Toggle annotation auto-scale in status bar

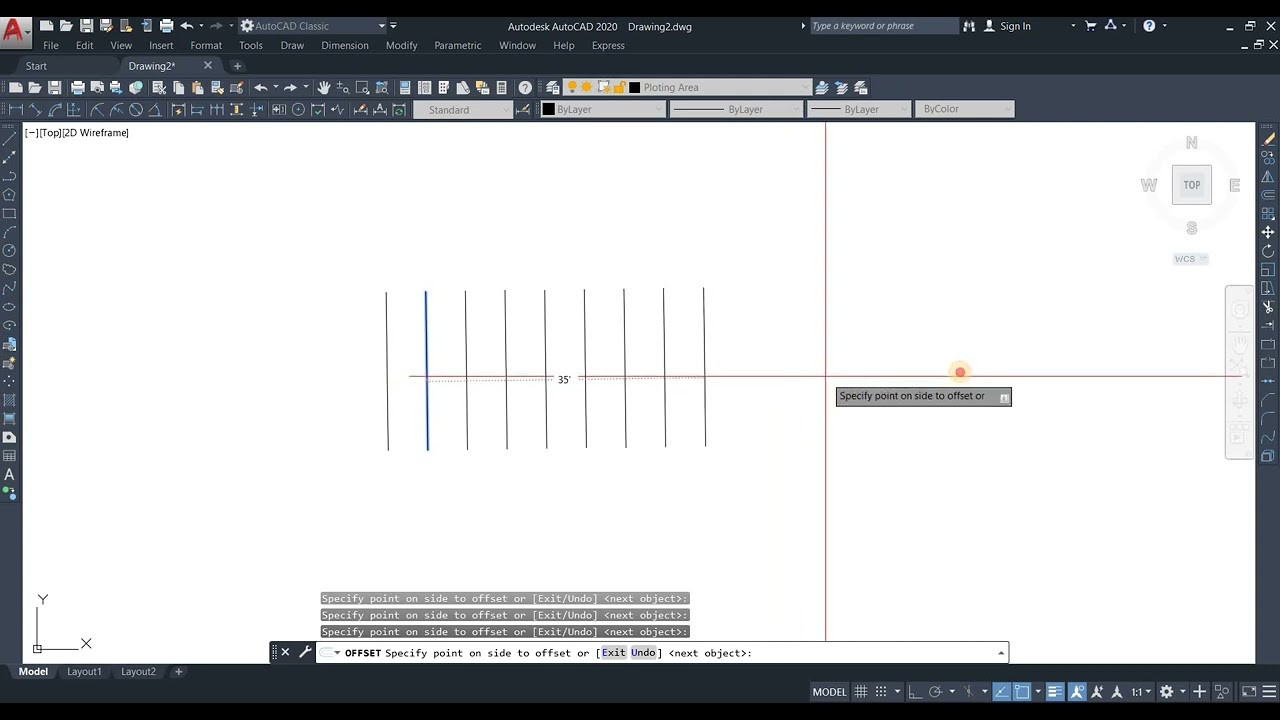(x=1097, y=691)
